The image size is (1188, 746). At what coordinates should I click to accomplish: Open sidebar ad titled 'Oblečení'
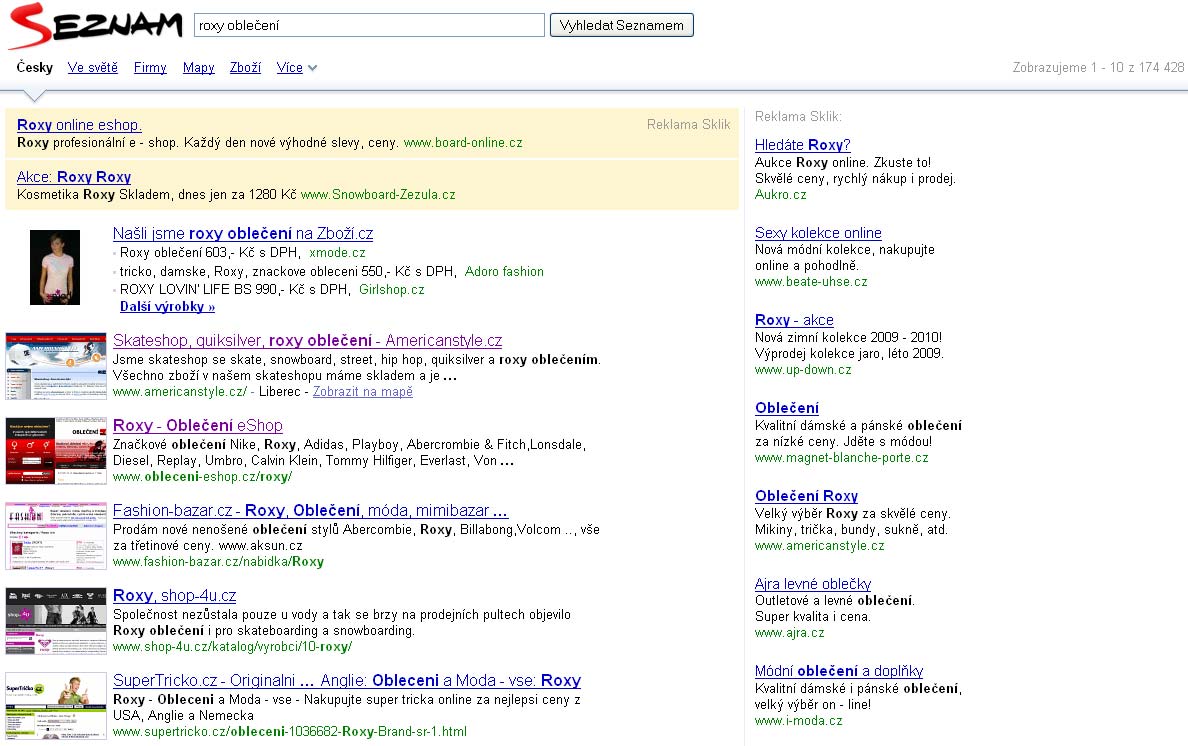click(786, 407)
